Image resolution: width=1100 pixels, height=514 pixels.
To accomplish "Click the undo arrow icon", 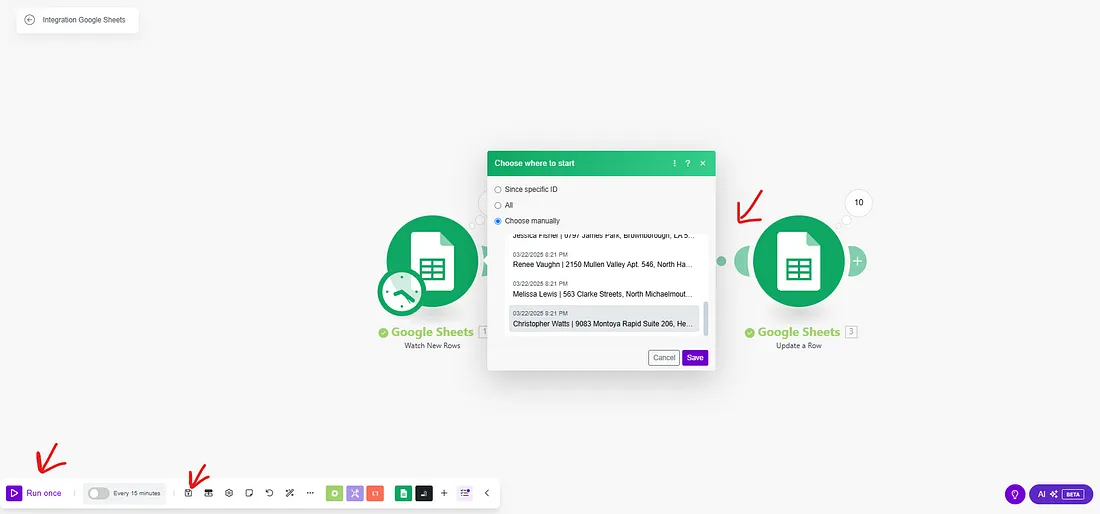I will pos(269,493).
